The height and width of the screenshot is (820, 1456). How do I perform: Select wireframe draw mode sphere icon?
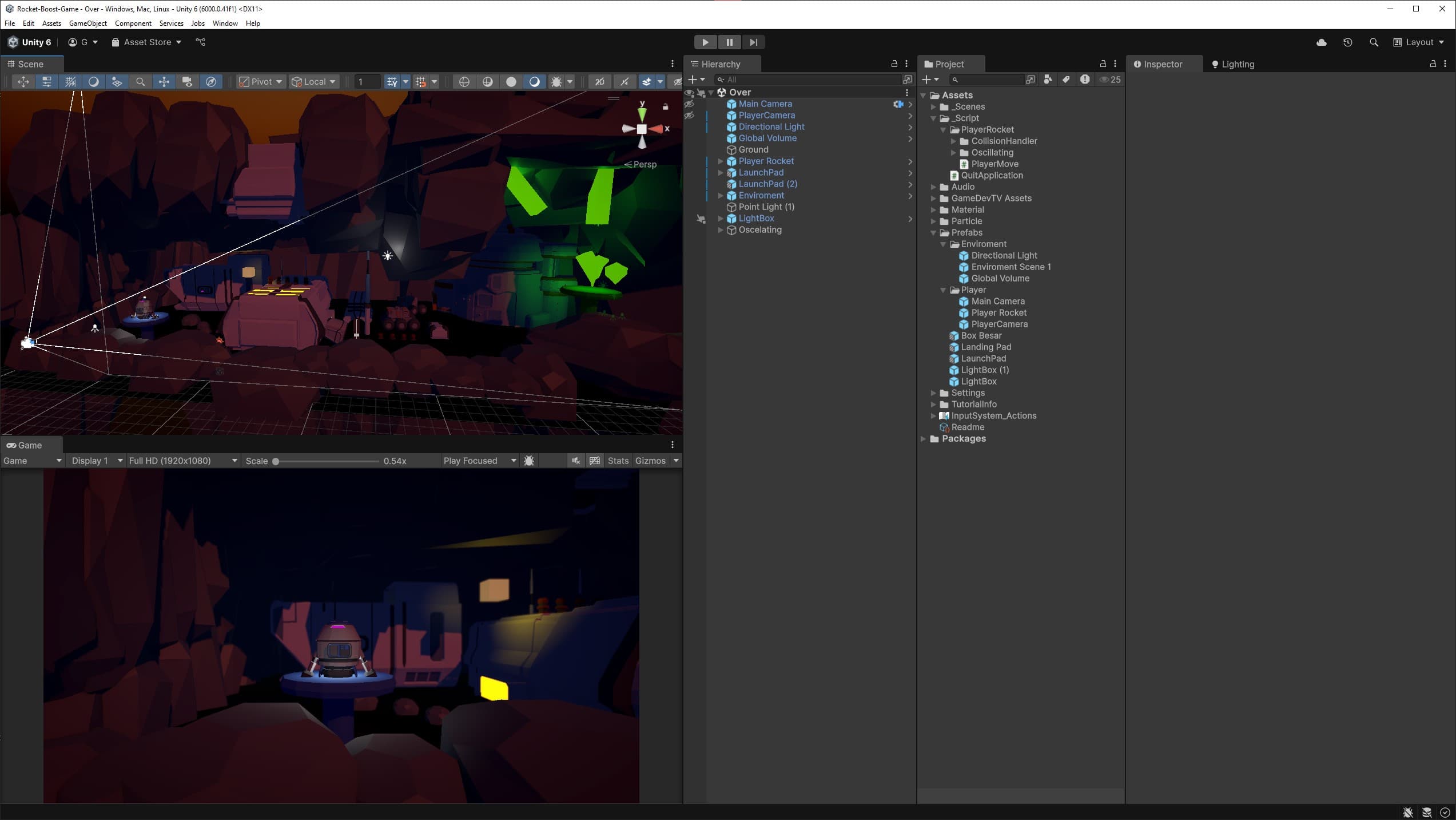point(464,82)
